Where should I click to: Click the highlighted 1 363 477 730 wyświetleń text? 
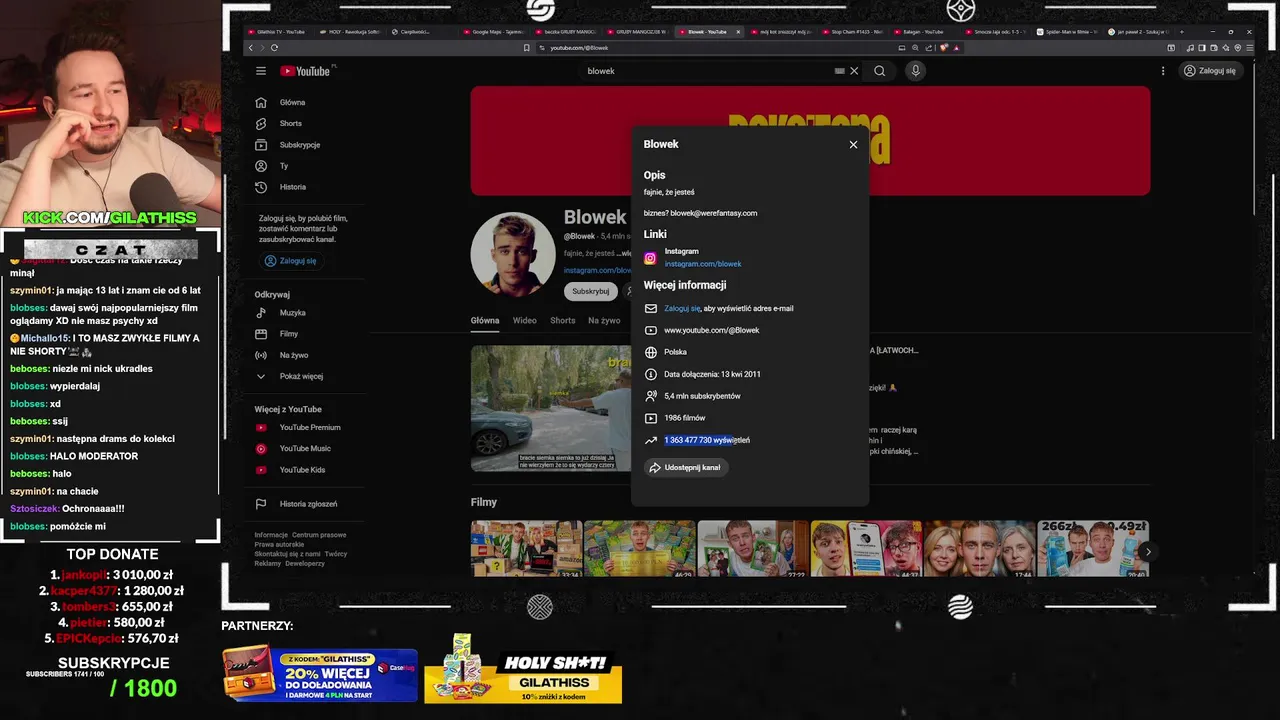707,440
